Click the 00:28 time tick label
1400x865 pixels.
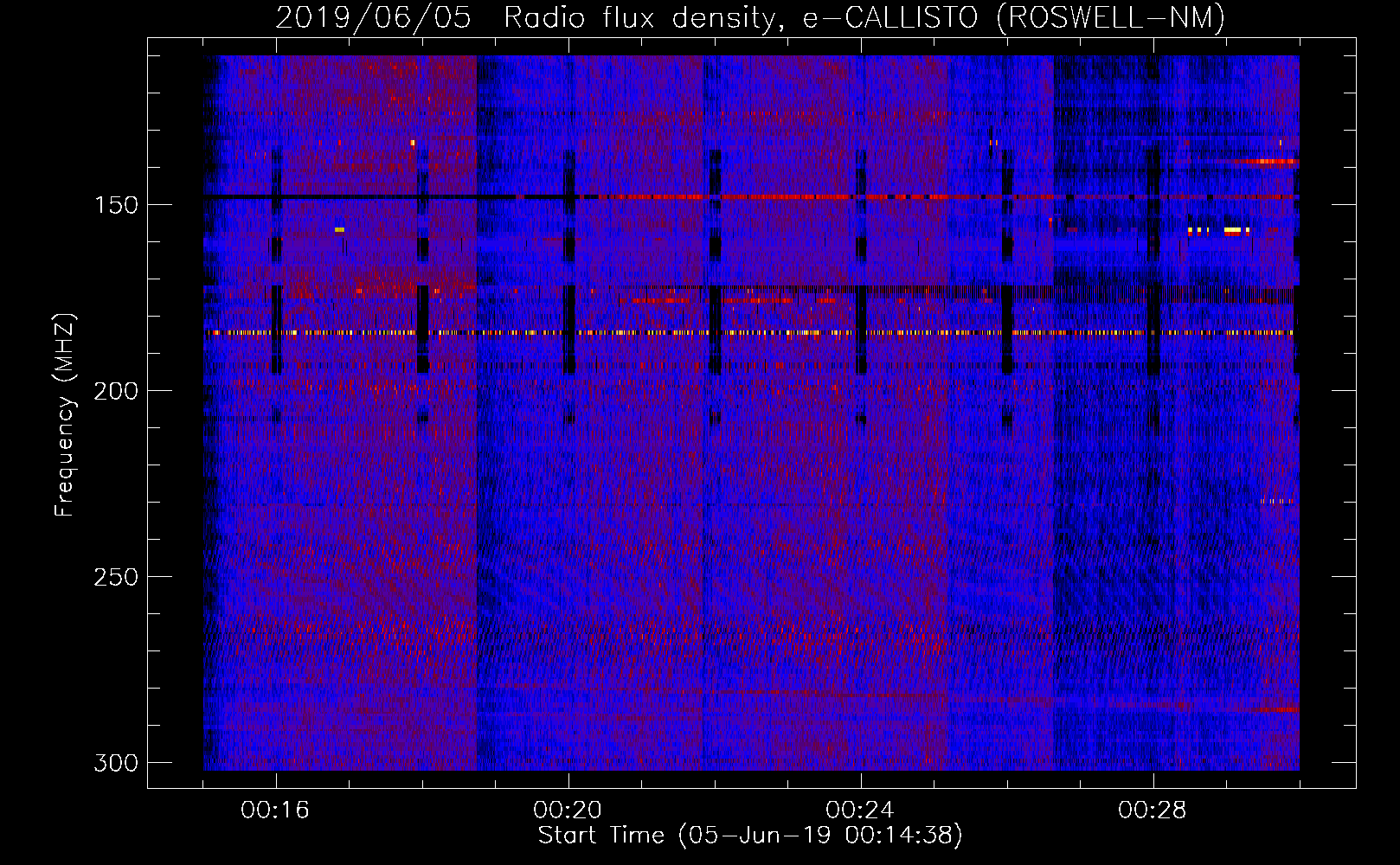[x=1153, y=811]
